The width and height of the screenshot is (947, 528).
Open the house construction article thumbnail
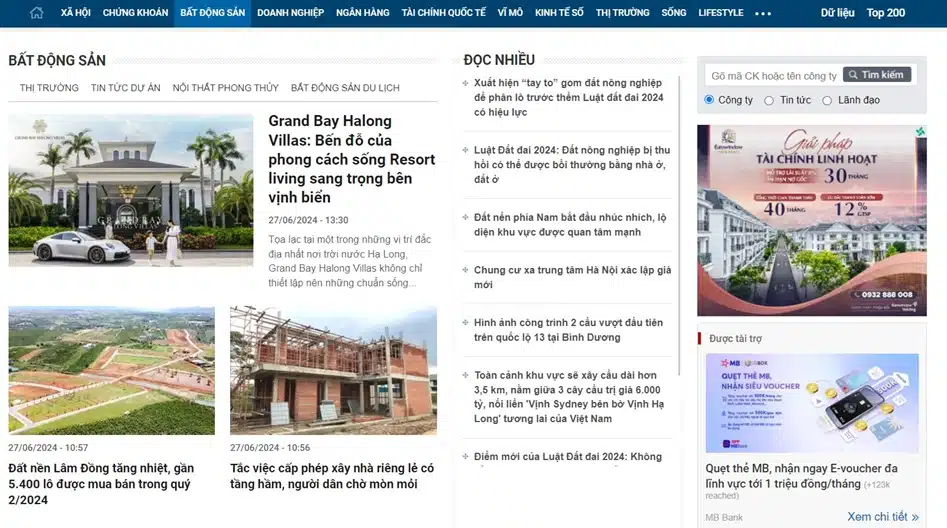click(x=333, y=370)
